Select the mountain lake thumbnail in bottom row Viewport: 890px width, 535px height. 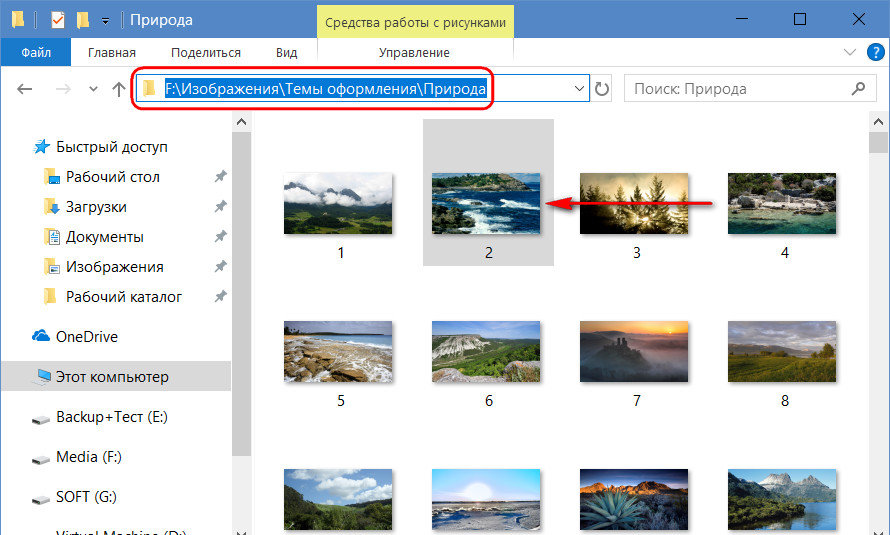782,499
